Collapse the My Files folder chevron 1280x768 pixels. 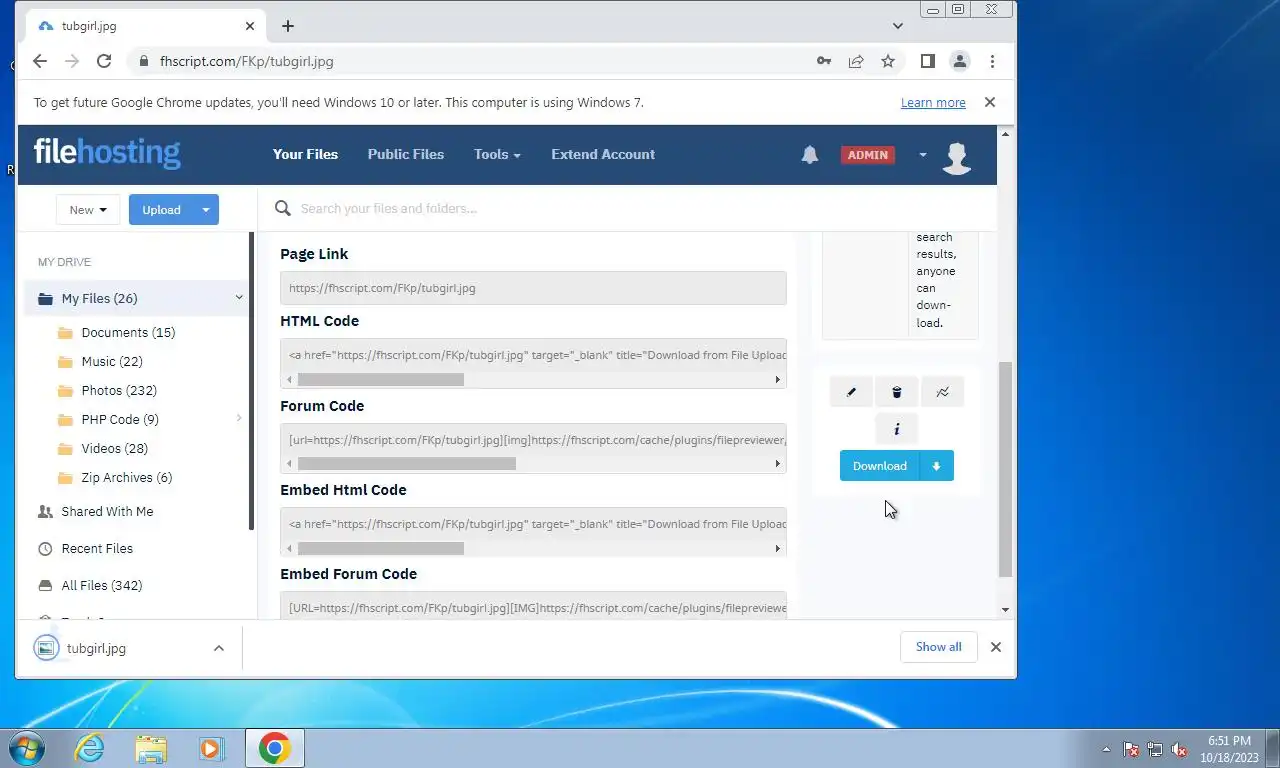coord(239,297)
